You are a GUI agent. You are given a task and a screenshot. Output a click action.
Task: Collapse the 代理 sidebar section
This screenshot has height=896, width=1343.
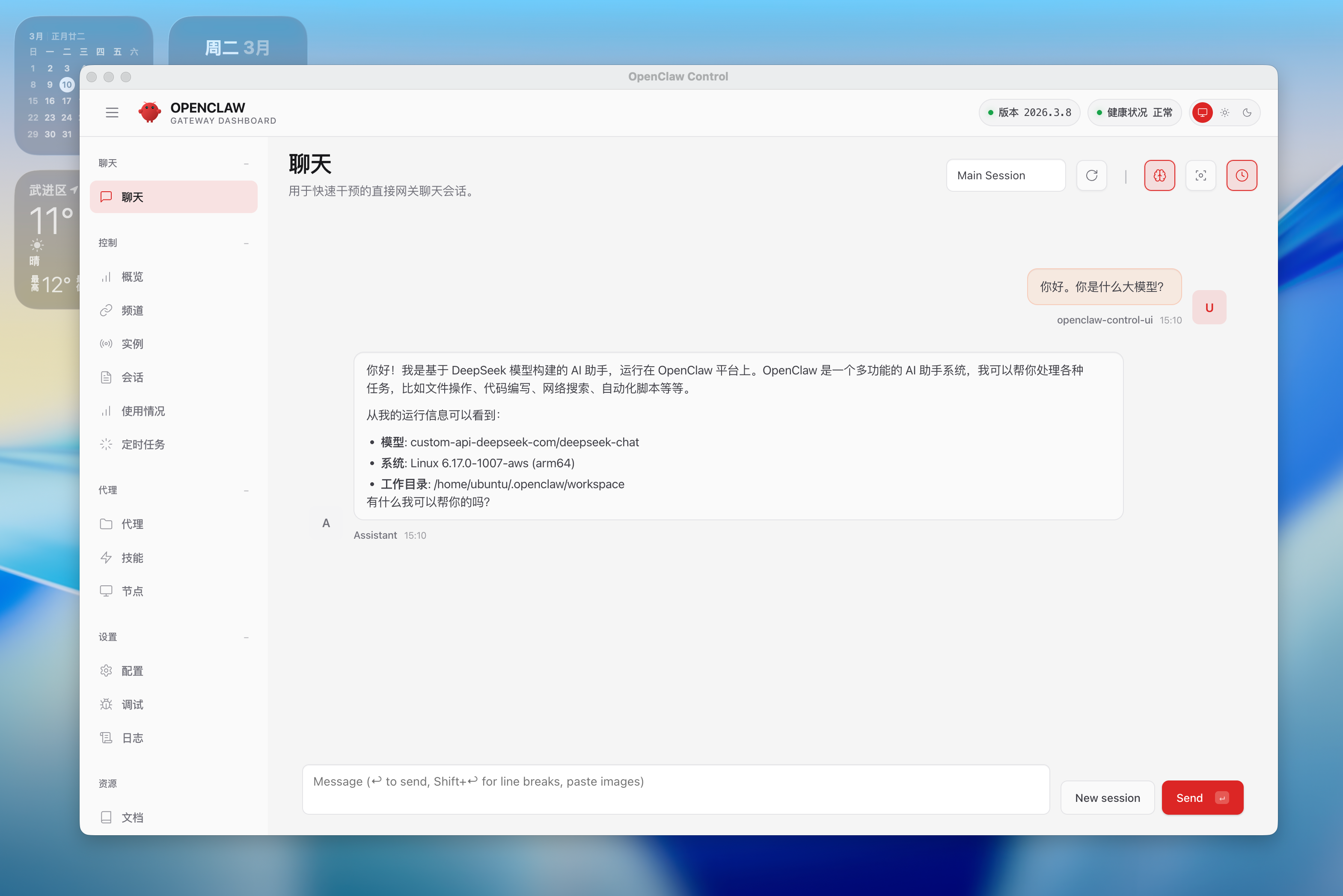247,491
